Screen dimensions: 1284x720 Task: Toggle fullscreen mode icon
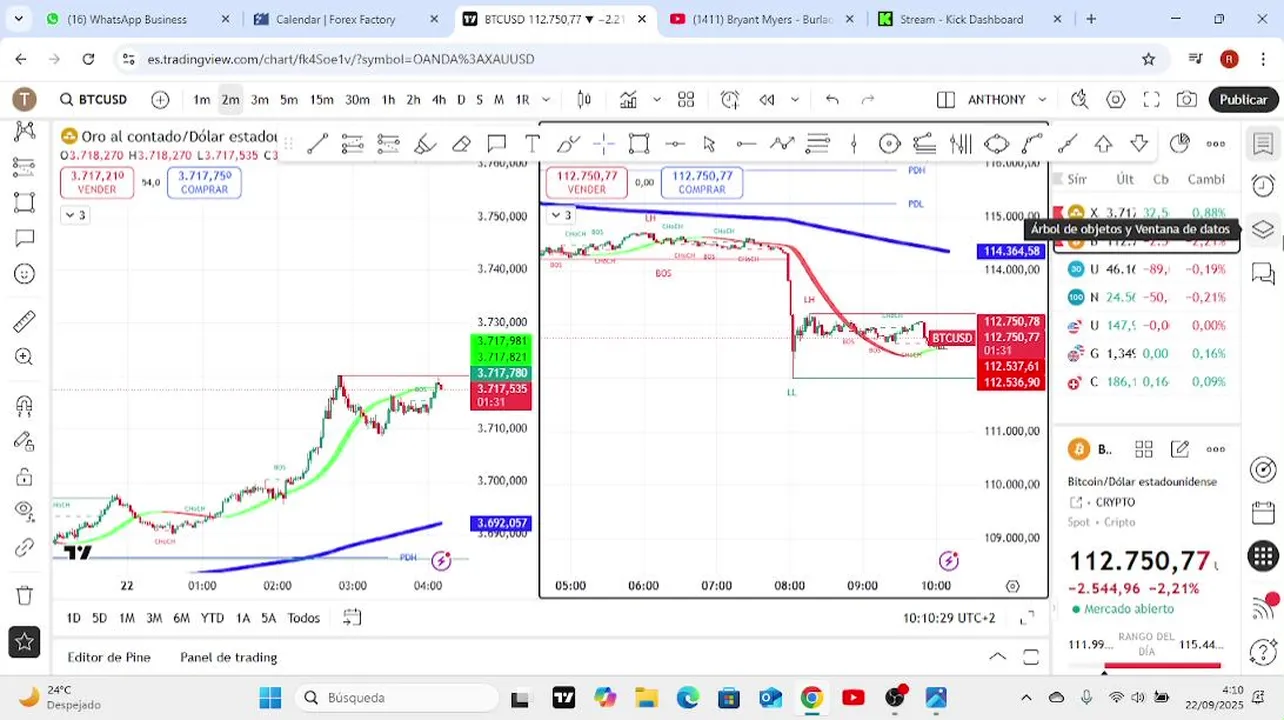(x=1151, y=99)
